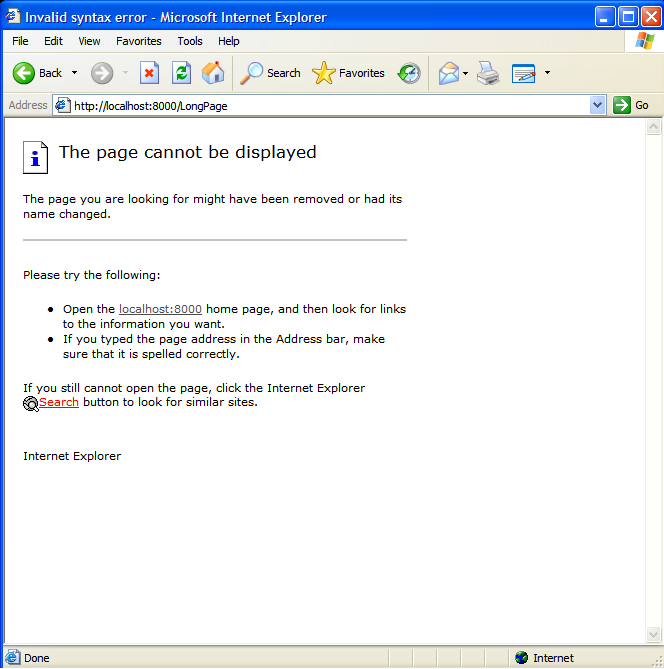Click inside the Address URL field
664x669 pixels.
[x=320, y=105]
